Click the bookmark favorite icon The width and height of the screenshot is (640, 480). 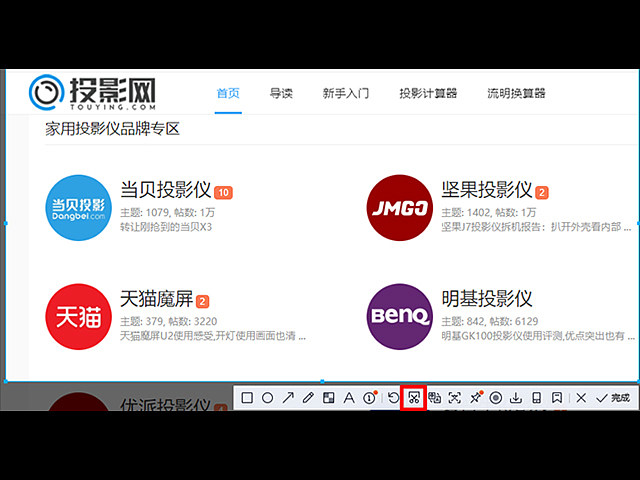click(x=557, y=398)
